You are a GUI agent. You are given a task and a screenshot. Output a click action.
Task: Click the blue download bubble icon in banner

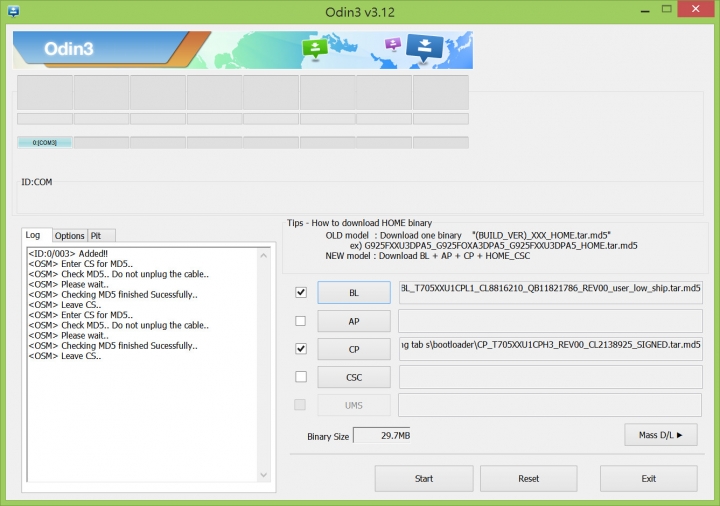tap(424, 48)
